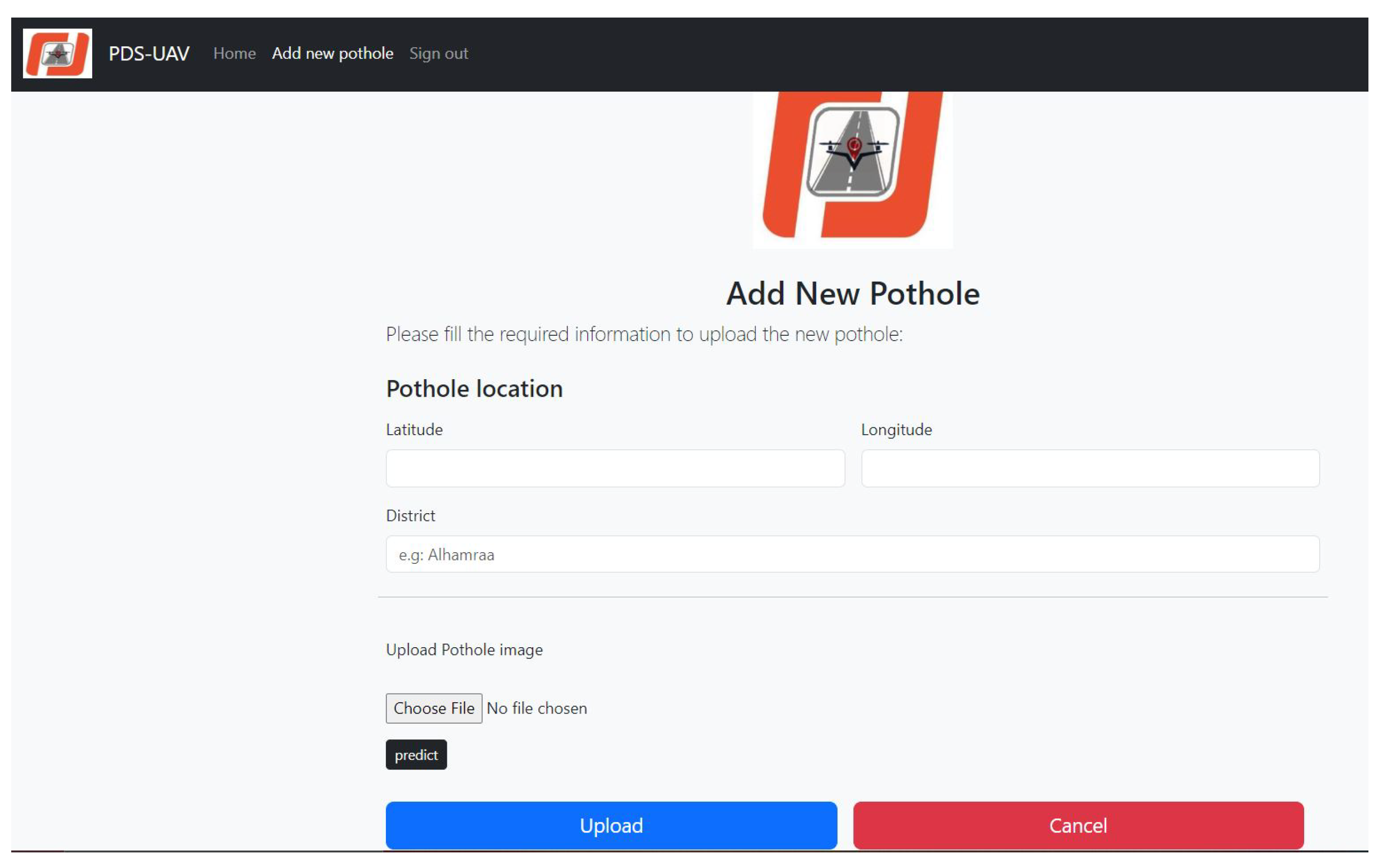This screenshot has height=868, width=1385.
Task: Click the large drone logo image
Action: pos(852,167)
